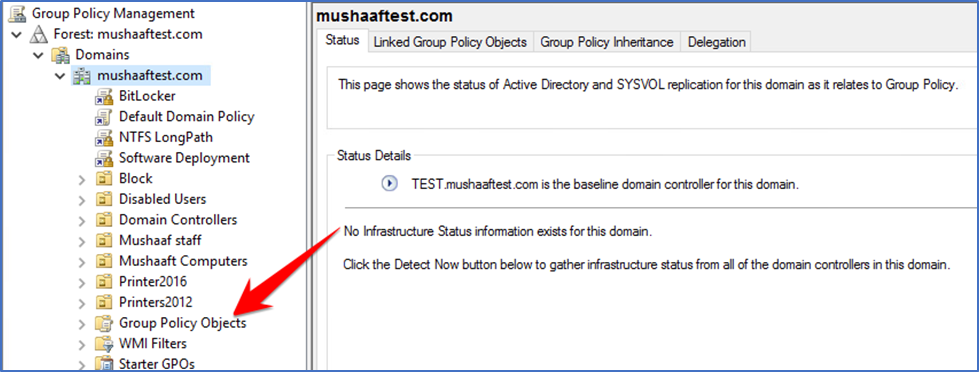Click the Mushaaf staff OU folder icon

pos(103,240)
